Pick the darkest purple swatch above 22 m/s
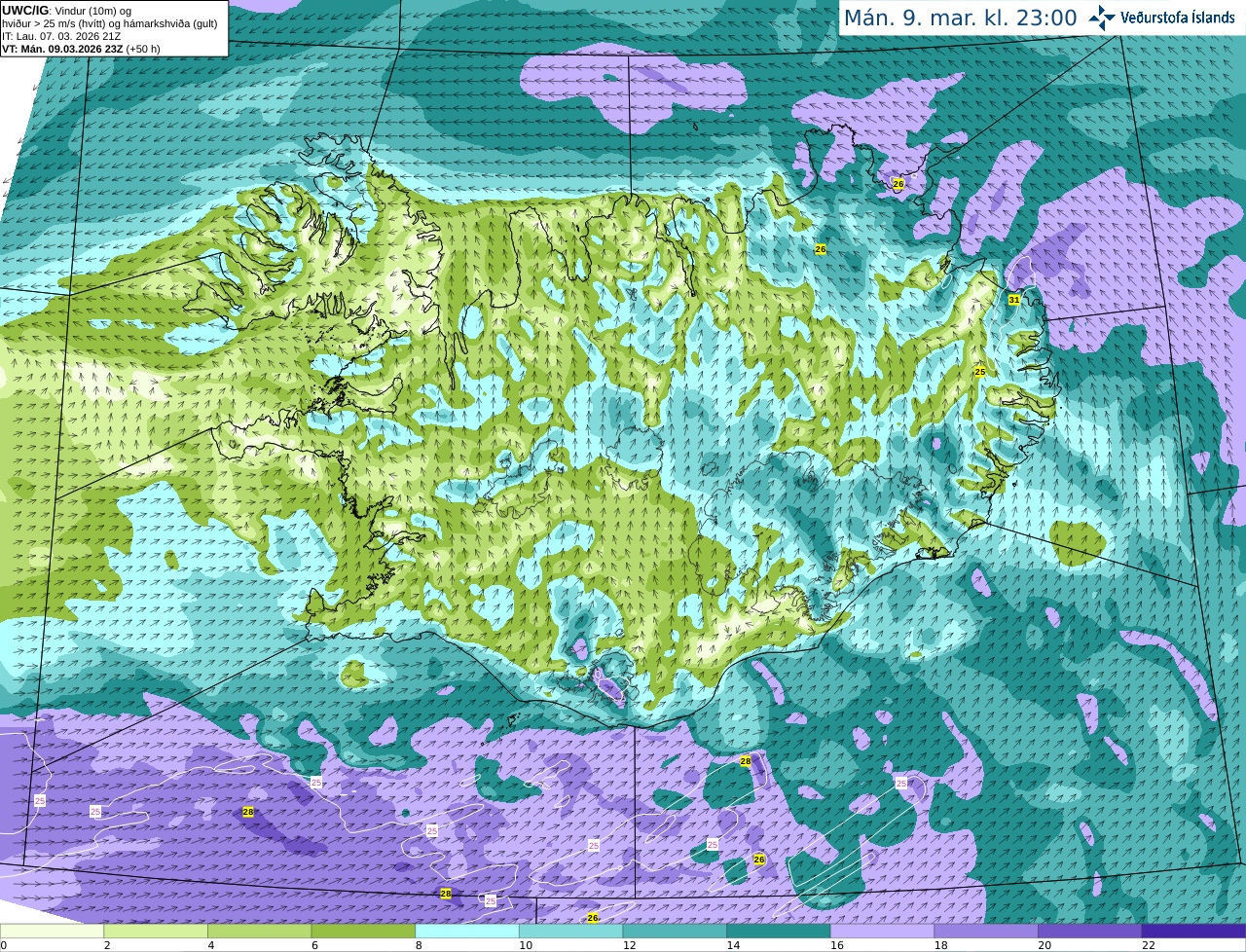Screen dimensions: 1246x952 [1193, 931]
